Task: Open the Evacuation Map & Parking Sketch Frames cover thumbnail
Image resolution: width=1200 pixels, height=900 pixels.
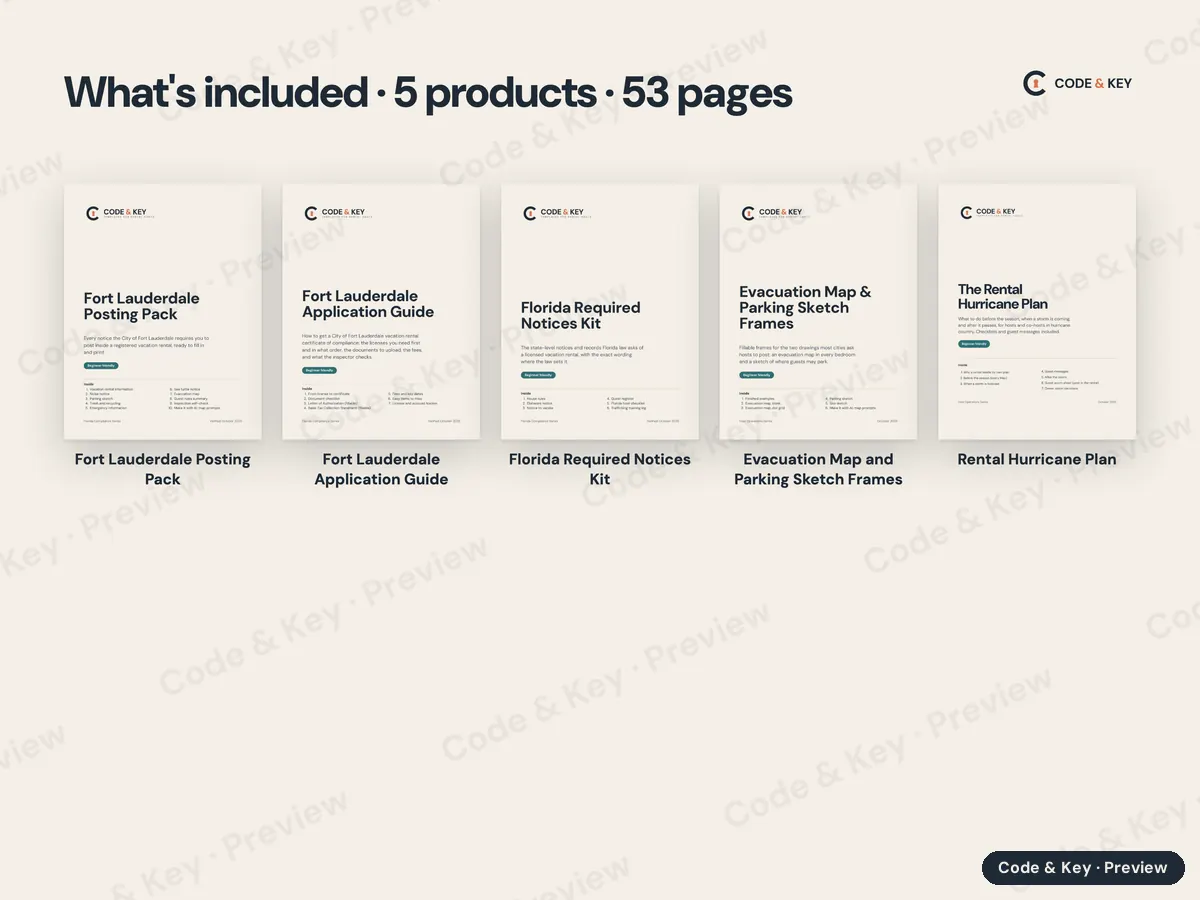Action: click(818, 312)
